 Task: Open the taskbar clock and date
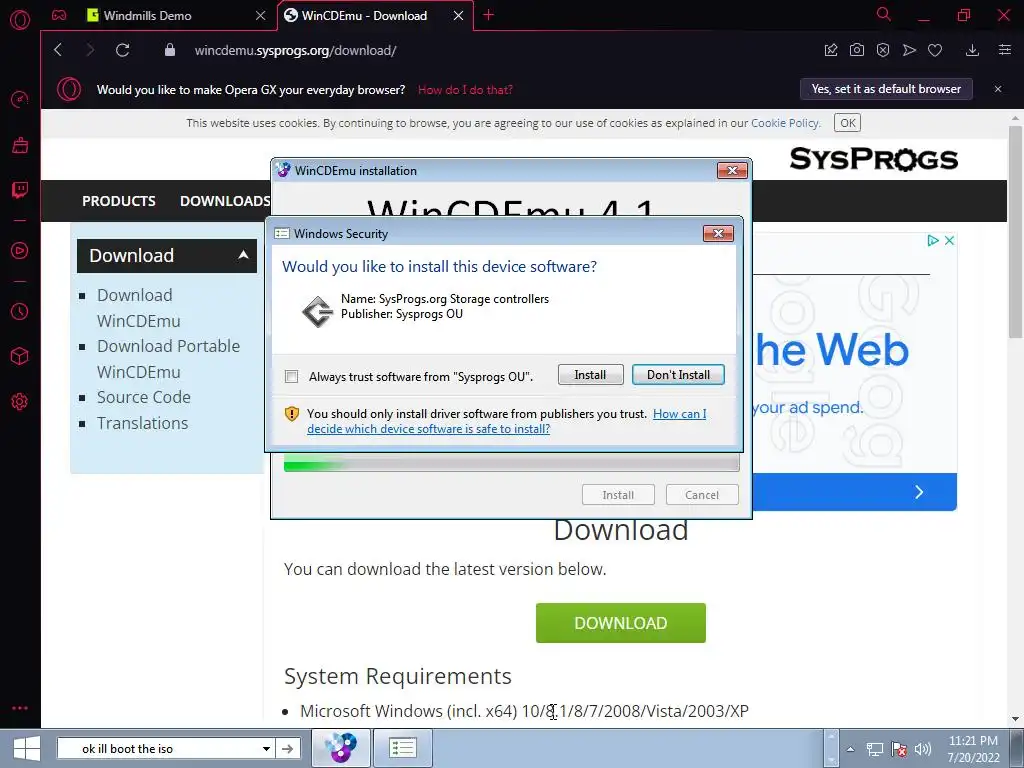(973, 749)
